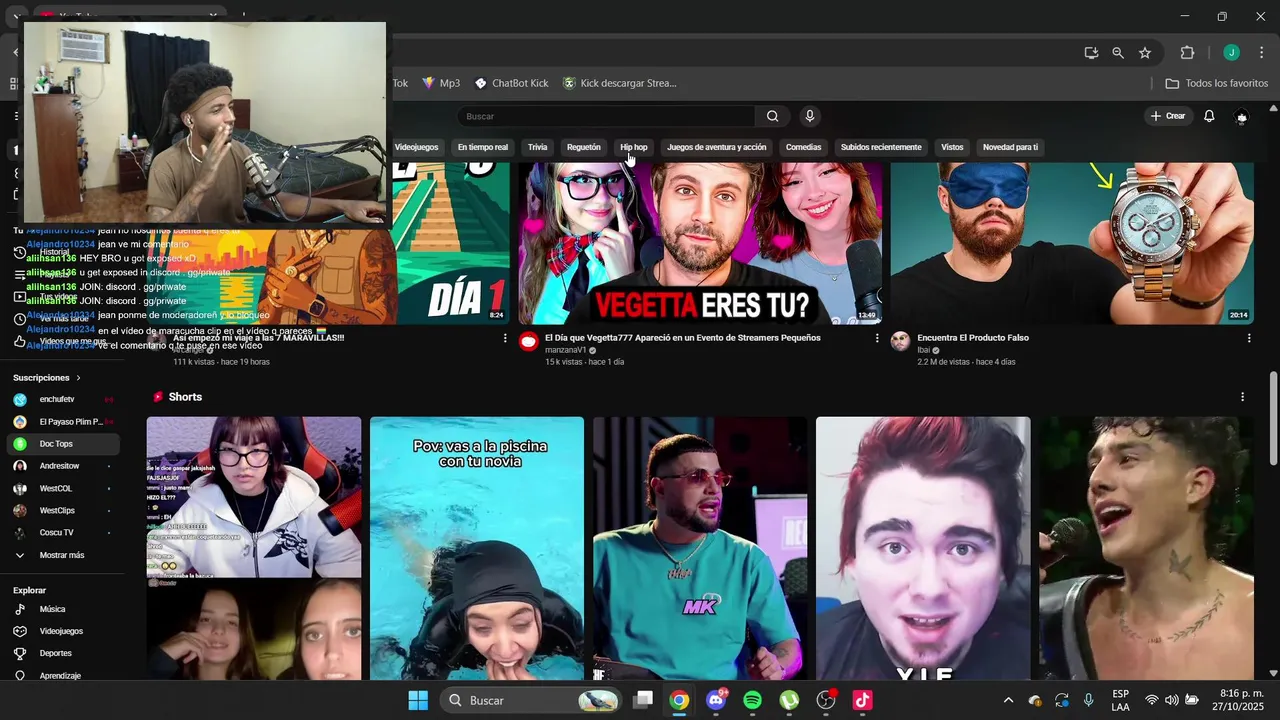Open Spotify from the taskbar
The height and width of the screenshot is (720, 1280).
point(753,700)
